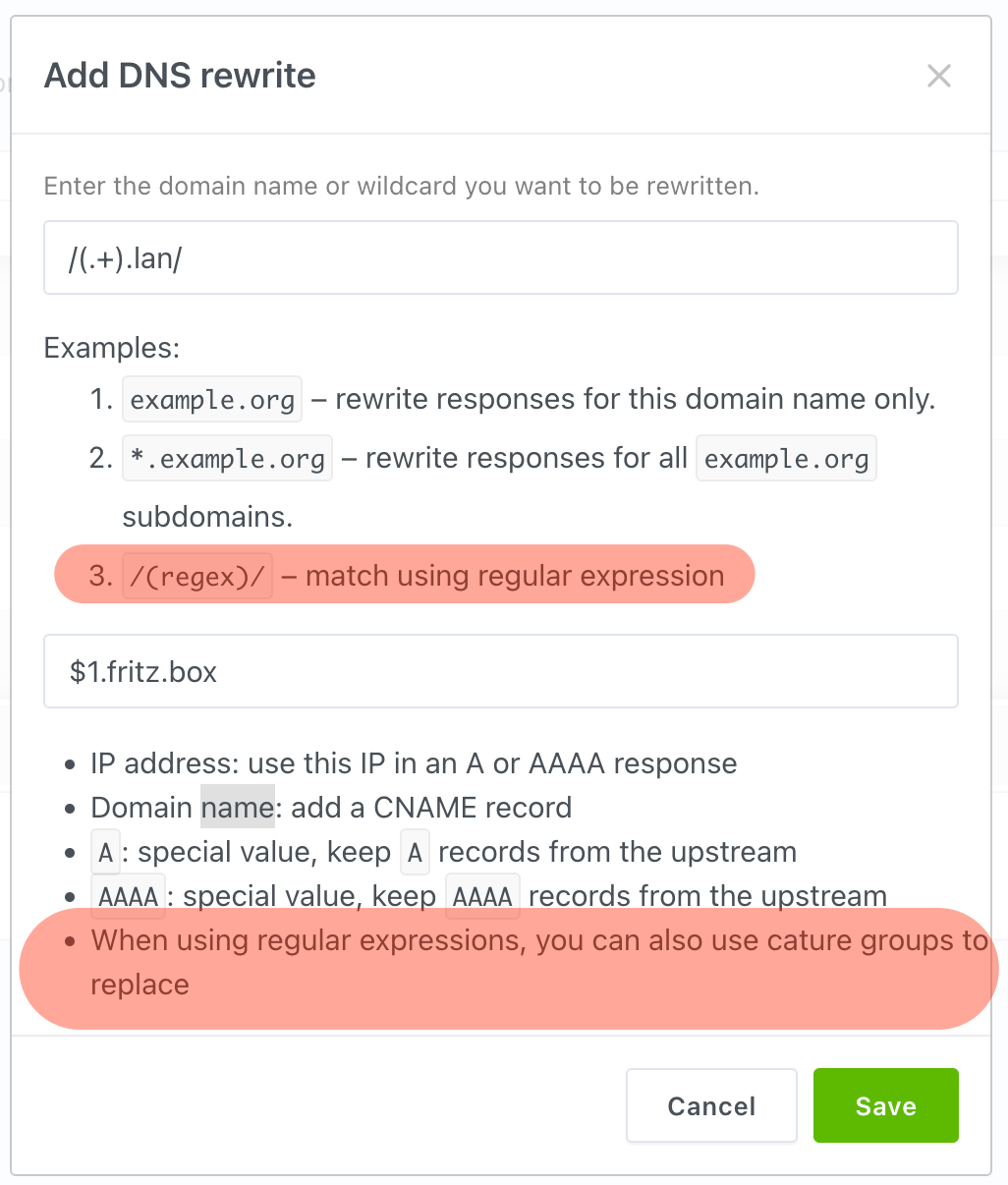Save the new DNS rewrite
The height and width of the screenshot is (1185, 1008).
[885, 1105]
